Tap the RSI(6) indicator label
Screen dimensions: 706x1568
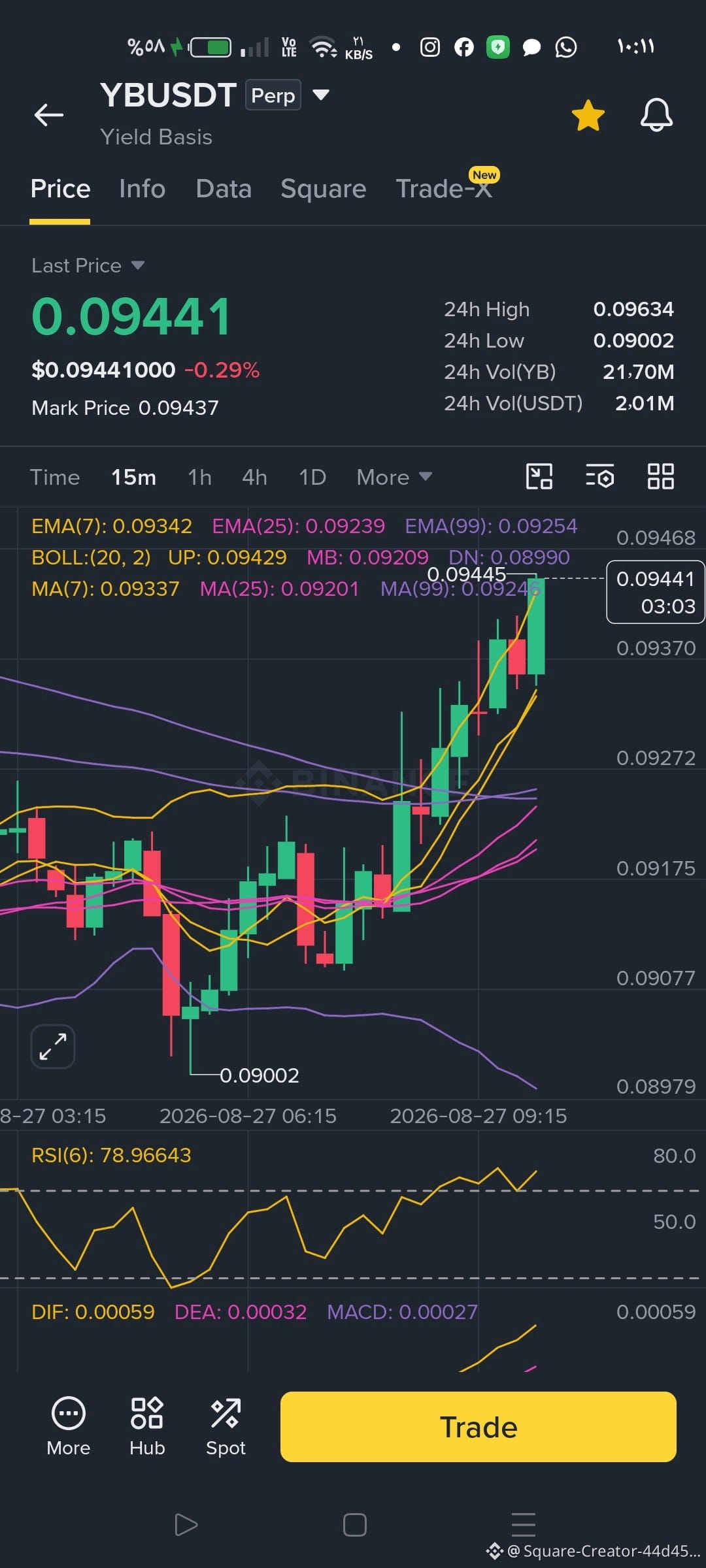tap(111, 1155)
